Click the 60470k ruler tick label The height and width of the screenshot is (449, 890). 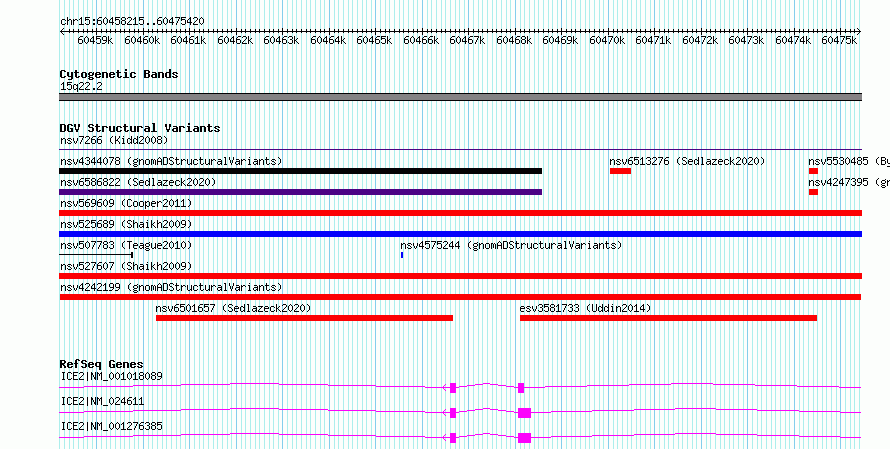click(607, 40)
